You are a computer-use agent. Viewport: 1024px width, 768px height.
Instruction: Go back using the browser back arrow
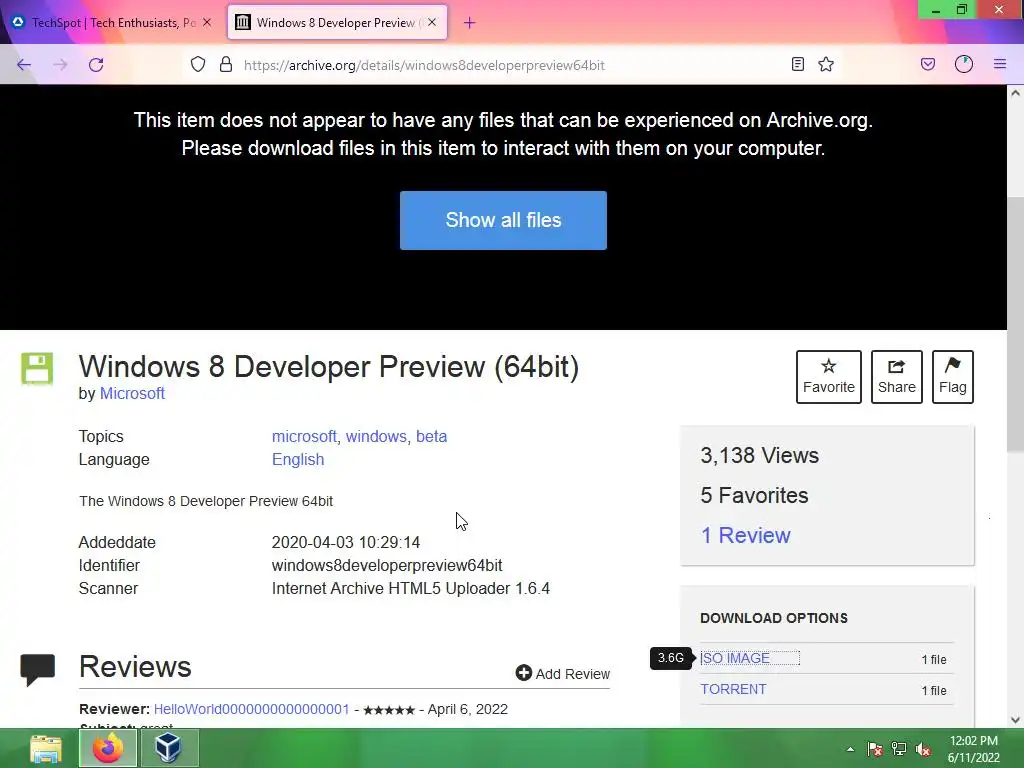pos(24,65)
